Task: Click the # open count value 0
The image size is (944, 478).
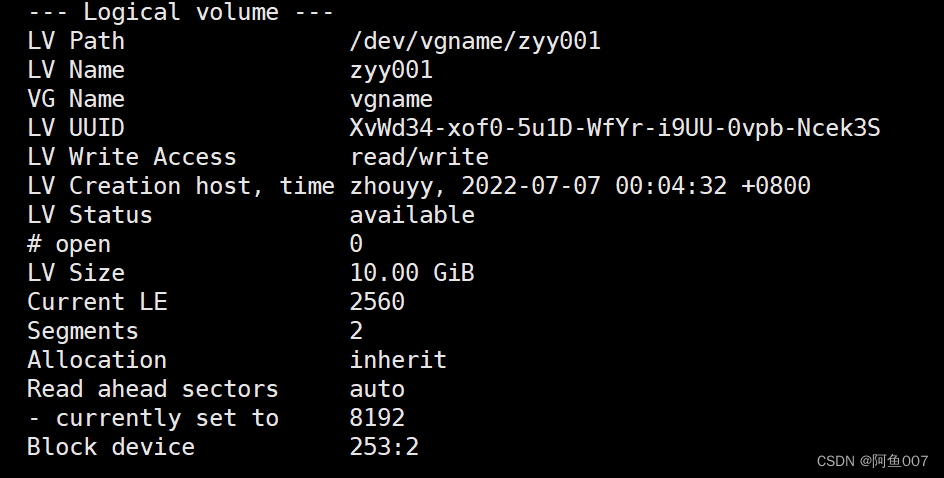Action: (356, 244)
